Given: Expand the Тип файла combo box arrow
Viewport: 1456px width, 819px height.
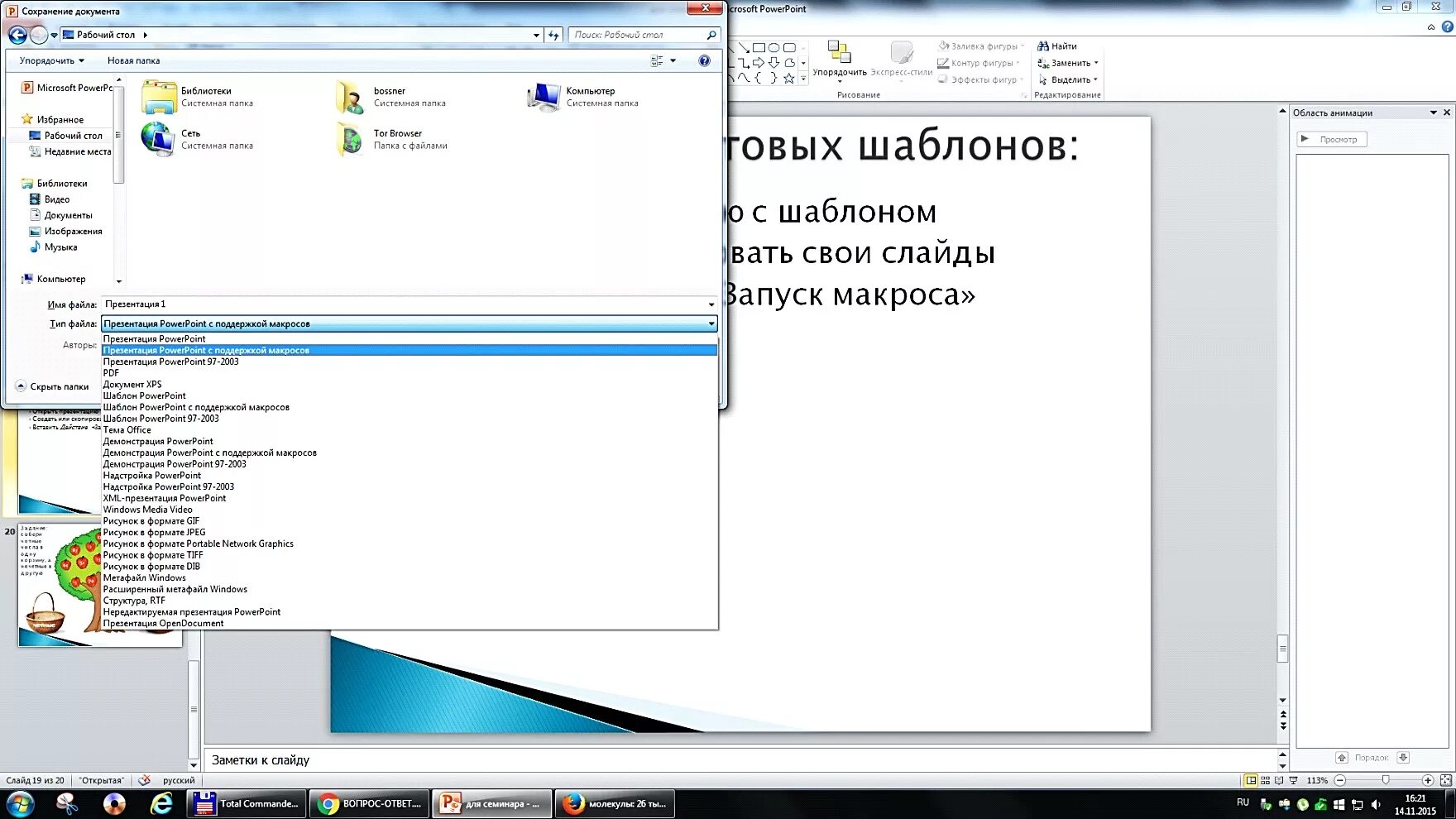Looking at the screenshot, I should click(x=711, y=324).
